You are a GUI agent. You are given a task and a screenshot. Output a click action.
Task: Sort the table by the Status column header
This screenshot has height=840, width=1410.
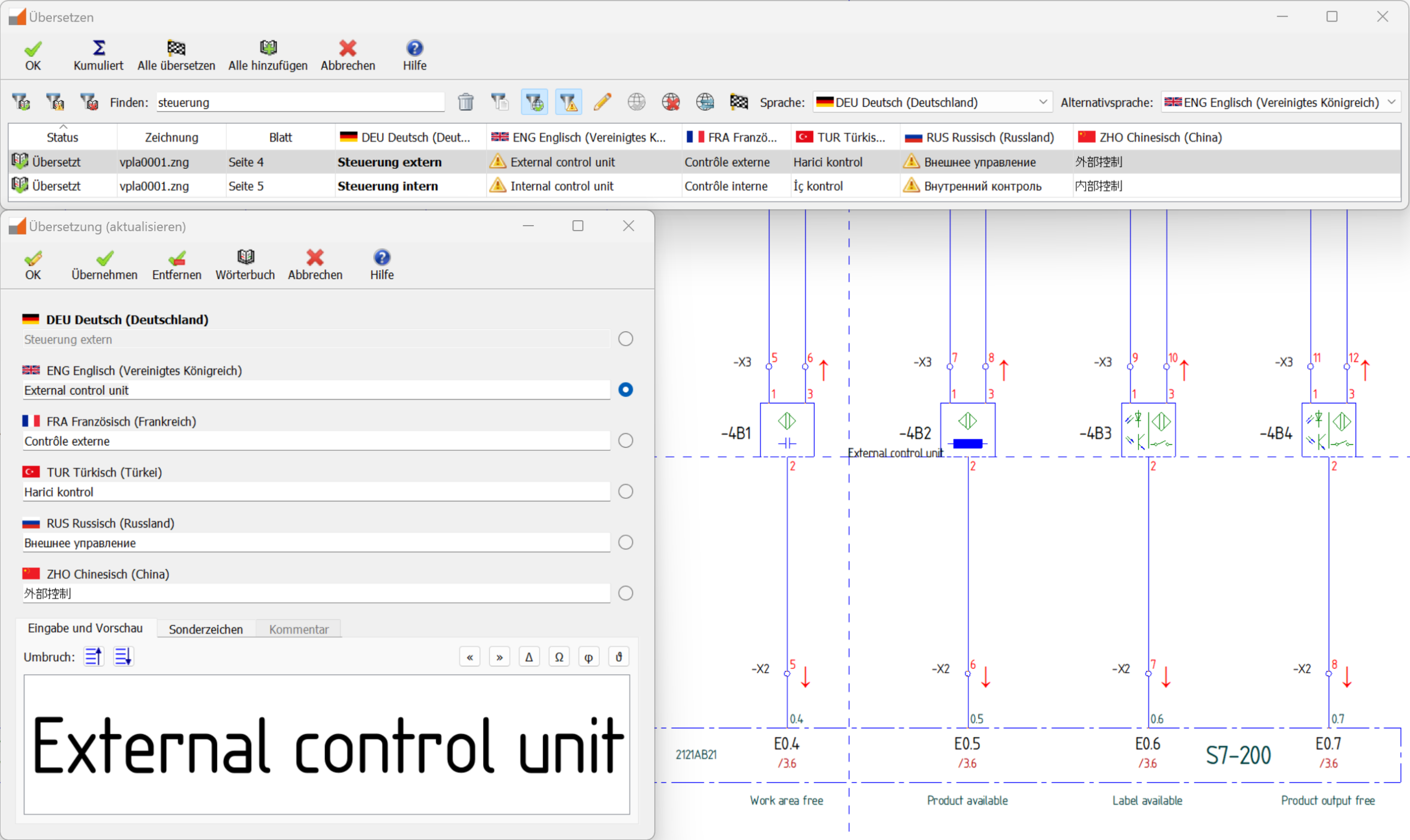[62, 138]
